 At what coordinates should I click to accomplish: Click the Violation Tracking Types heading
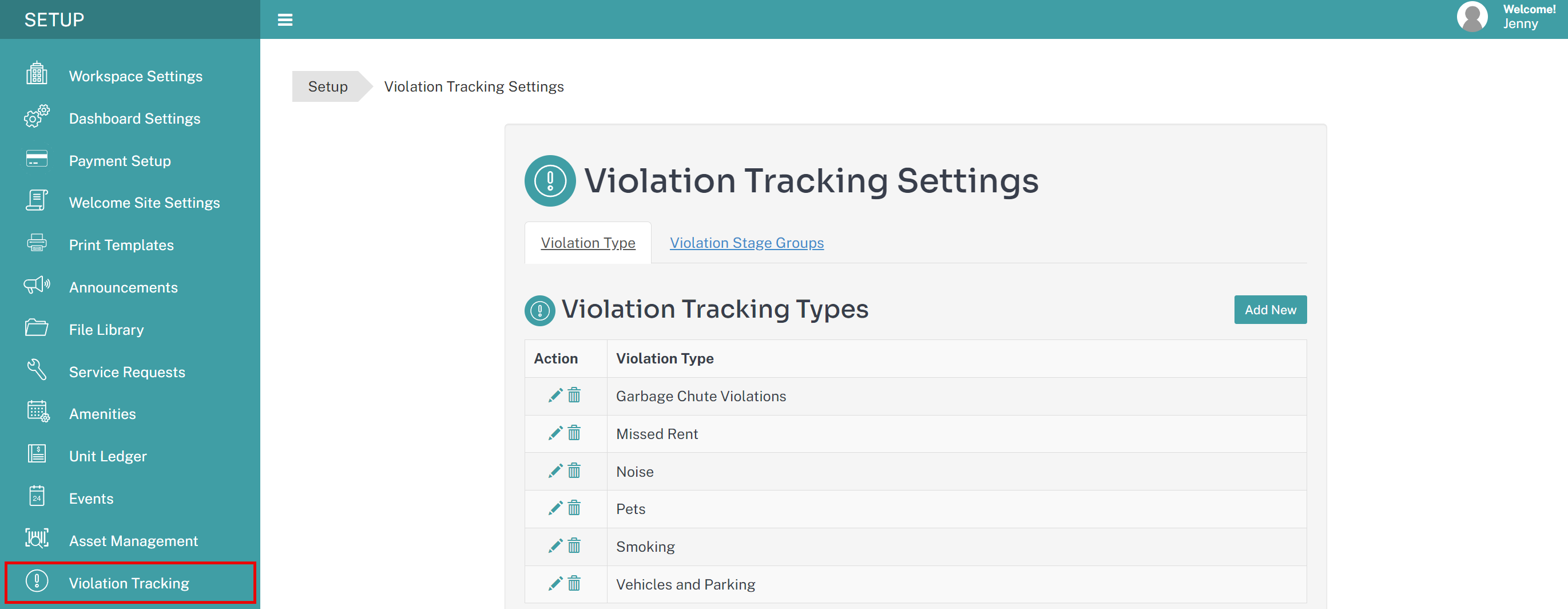pyautogui.click(x=714, y=310)
